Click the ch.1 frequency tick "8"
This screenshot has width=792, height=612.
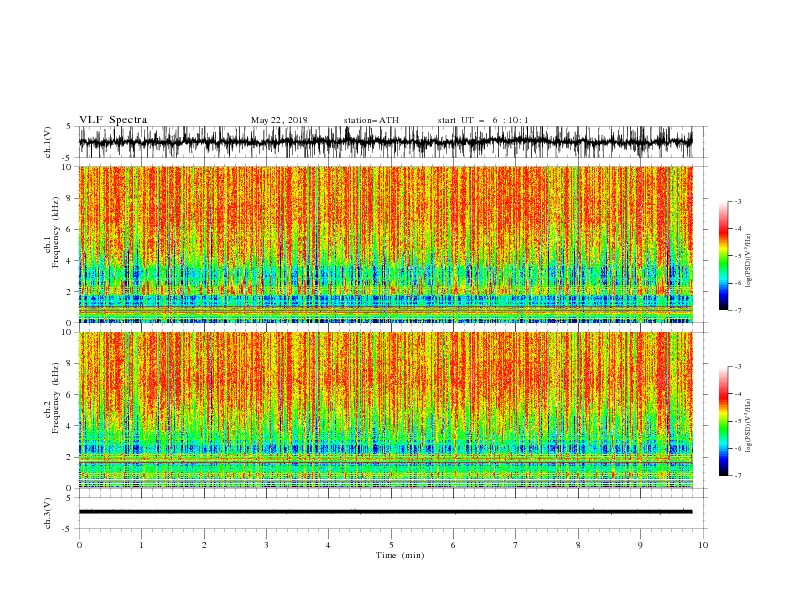coord(69,198)
